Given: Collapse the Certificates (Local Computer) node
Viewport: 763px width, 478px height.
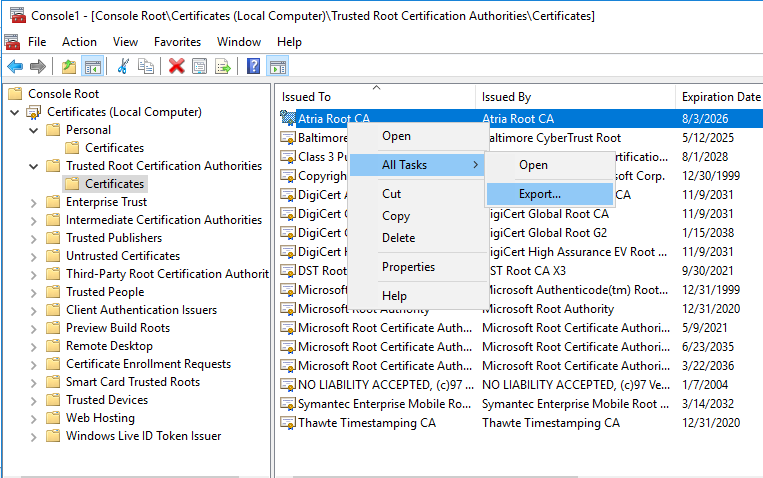Looking at the screenshot, I should coord(15,112).
